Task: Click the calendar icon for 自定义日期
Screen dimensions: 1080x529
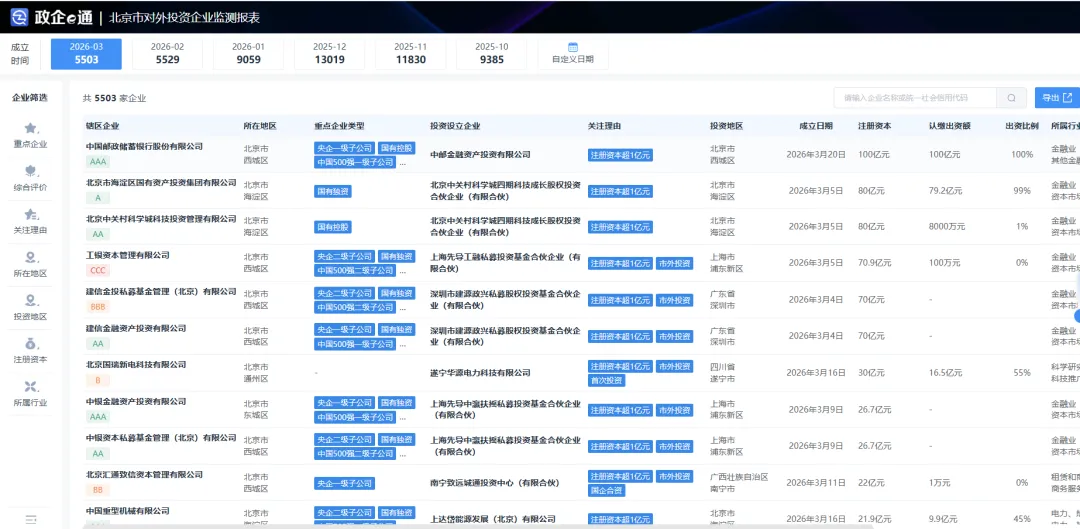Action: coord(572,47)
